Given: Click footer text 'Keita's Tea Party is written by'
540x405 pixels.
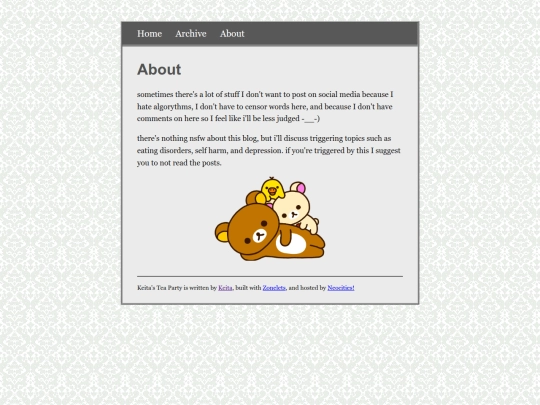Looking at the screenshot, I should point(177,288).
